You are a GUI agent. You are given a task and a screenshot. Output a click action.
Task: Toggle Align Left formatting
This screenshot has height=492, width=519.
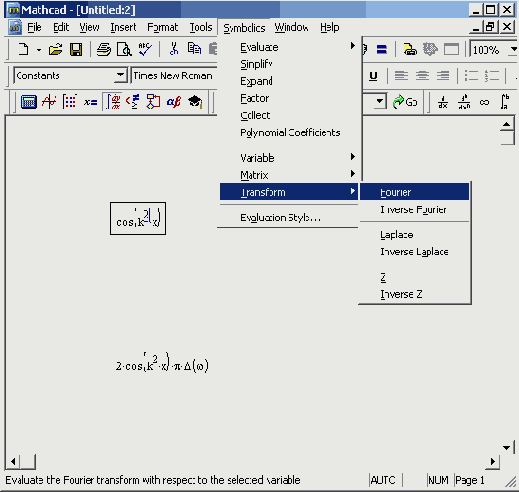point(401,76)
